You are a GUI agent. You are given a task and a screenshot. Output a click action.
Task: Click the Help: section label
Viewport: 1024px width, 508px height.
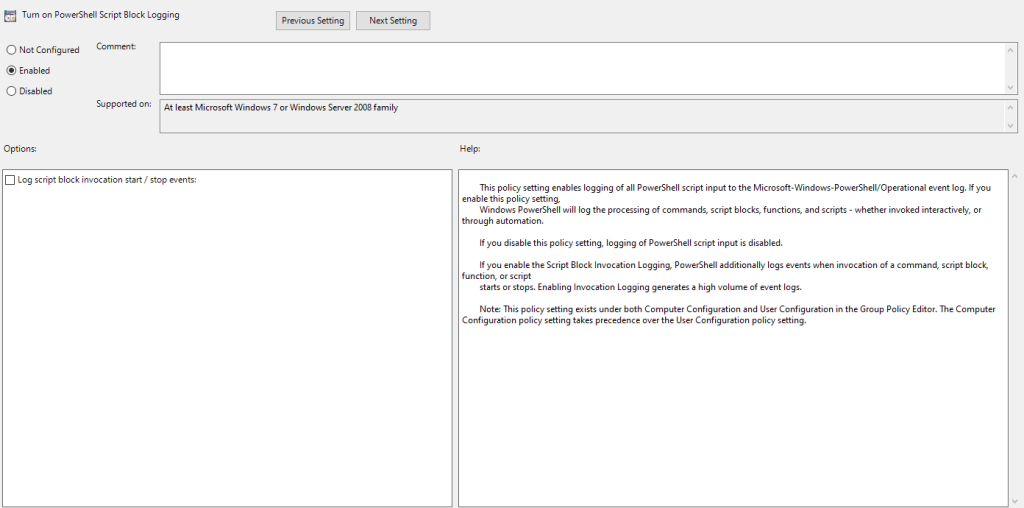pos(469,149)
